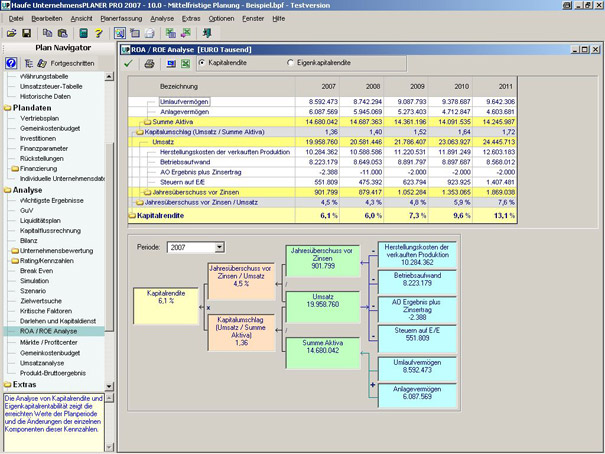Open the Extras menu in menu bar
Image resolution: width=605 pixels, height=454 pixels.
(191, 19)
